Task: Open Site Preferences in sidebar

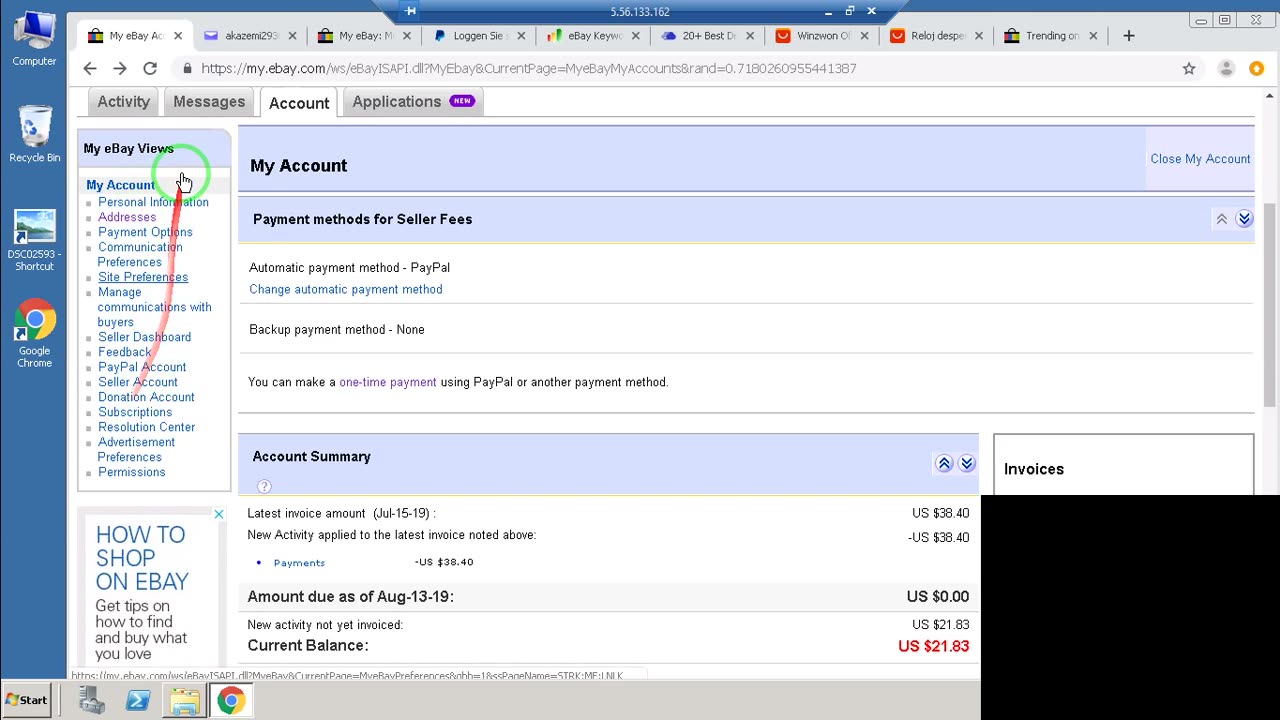Action: 143,277
